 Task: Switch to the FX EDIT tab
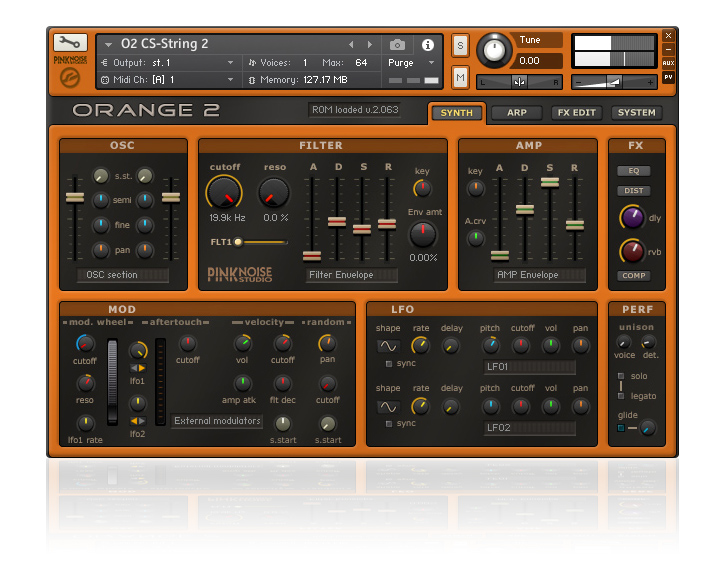pyautogui.click(x=577, y=113)
